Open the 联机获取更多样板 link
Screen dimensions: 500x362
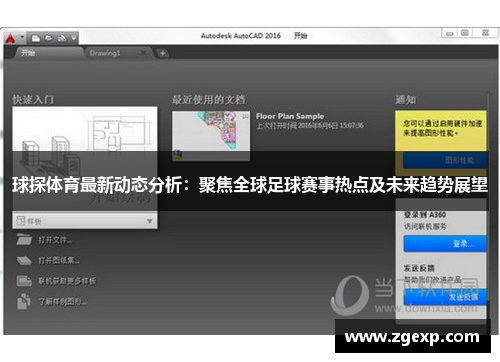(67, 281)
